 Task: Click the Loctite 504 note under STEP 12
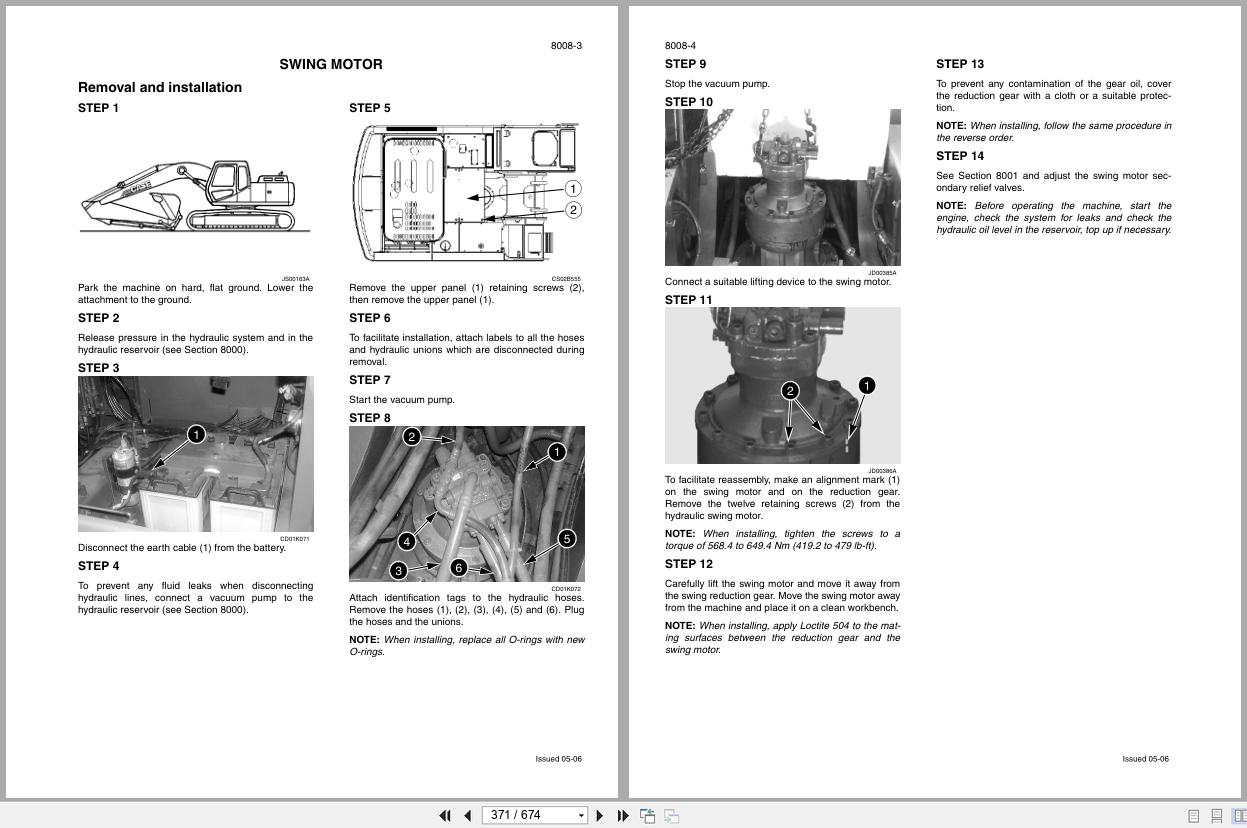(783, 638)
